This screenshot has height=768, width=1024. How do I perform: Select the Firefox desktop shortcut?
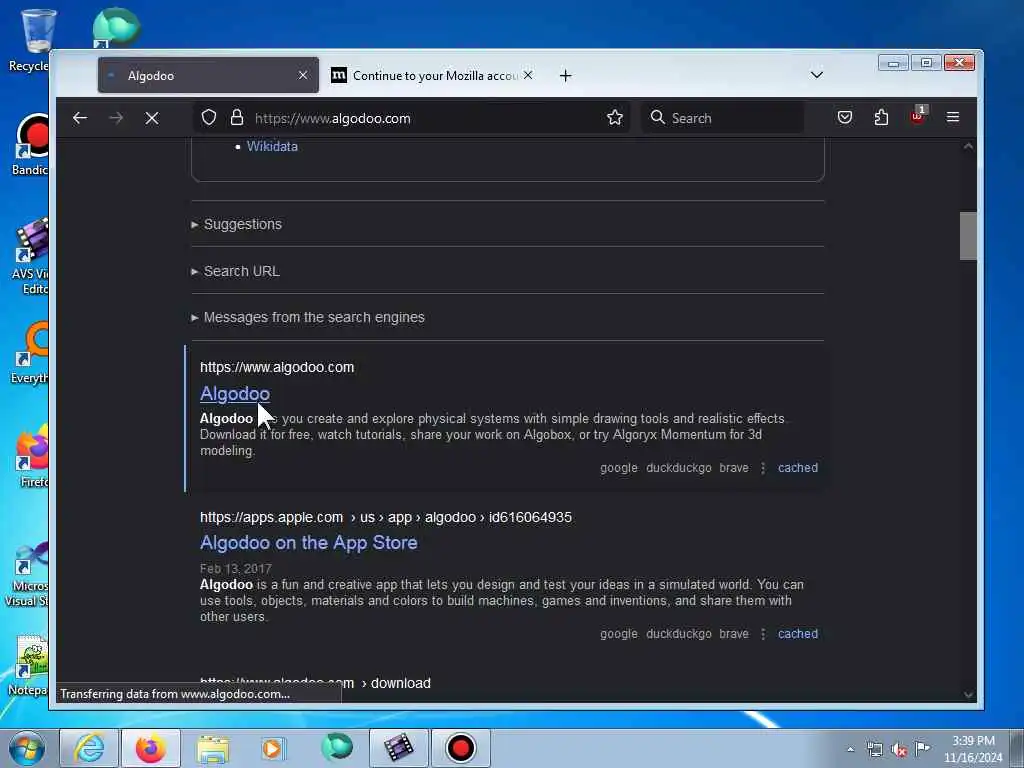(30, 456)
